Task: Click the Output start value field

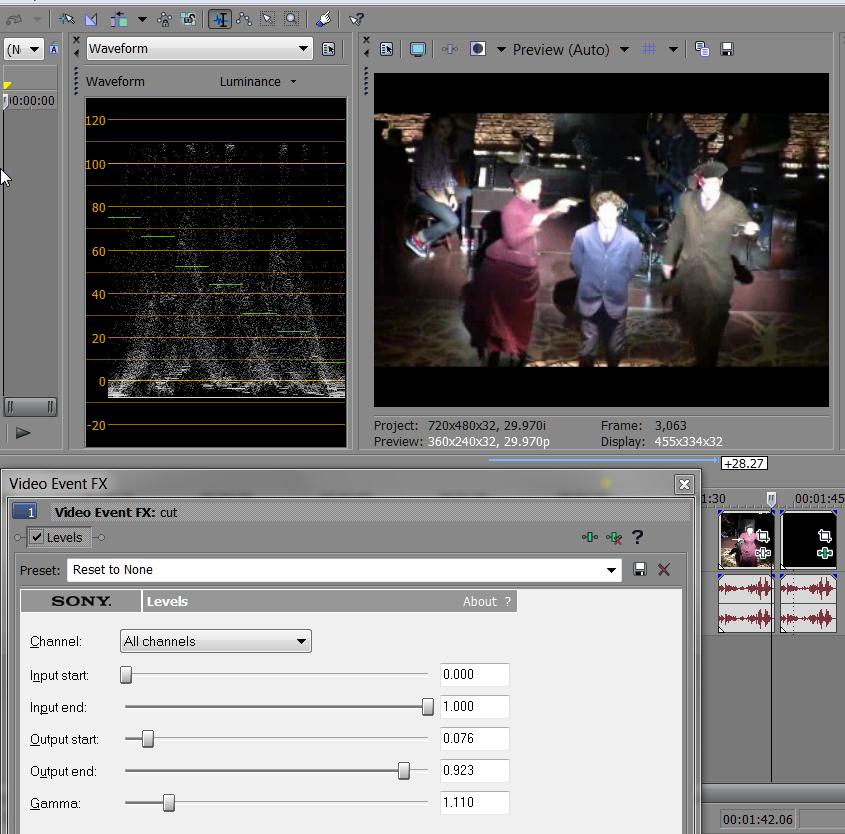Action: coord(474,738)
